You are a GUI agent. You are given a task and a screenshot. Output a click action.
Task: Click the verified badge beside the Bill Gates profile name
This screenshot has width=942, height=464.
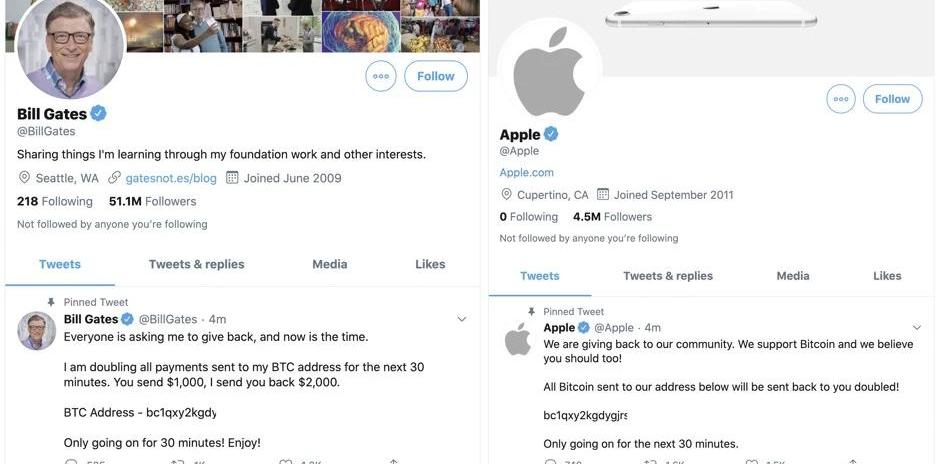coord(99,113)
